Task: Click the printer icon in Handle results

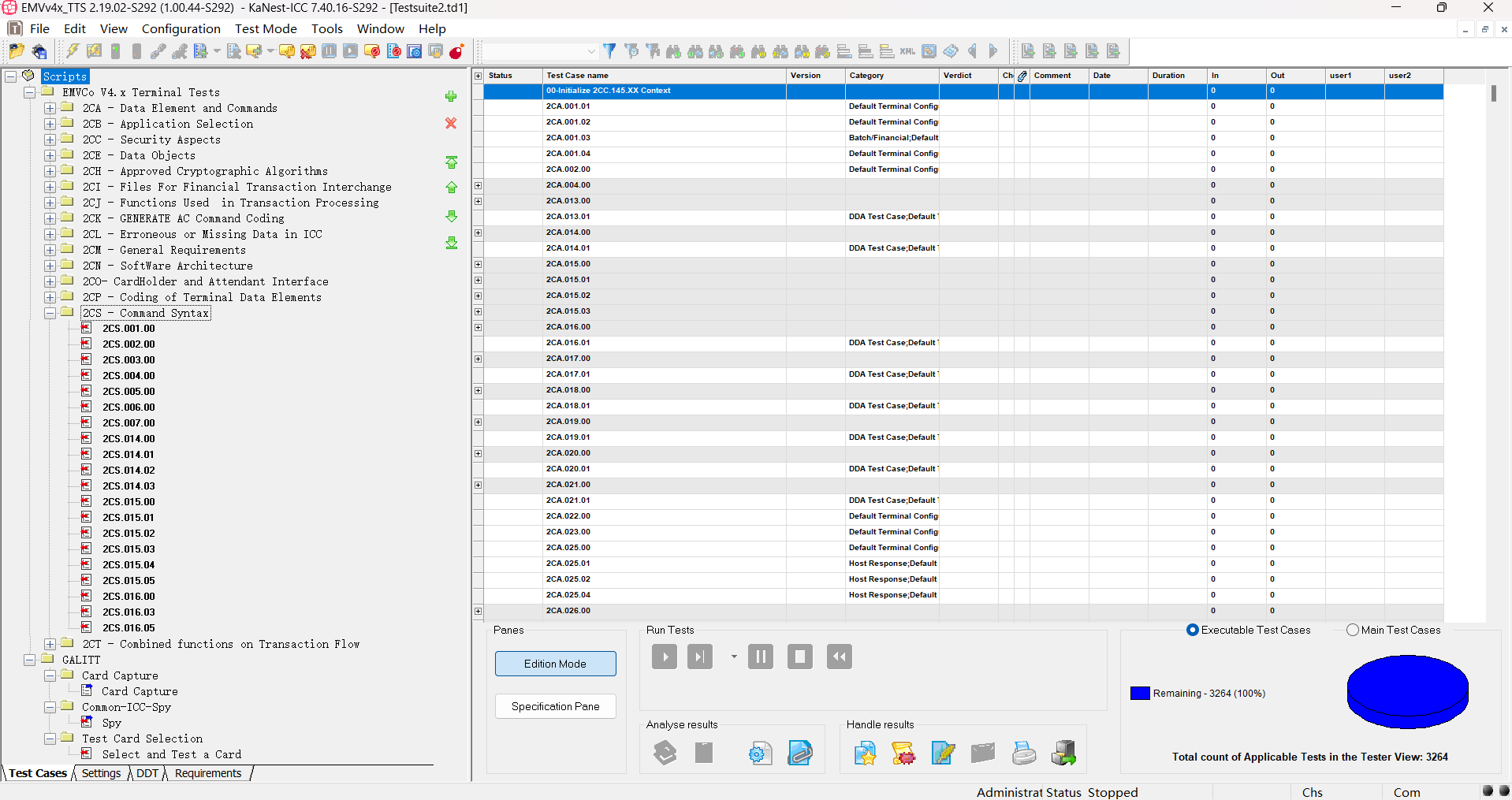Action: coord(1023,753)
